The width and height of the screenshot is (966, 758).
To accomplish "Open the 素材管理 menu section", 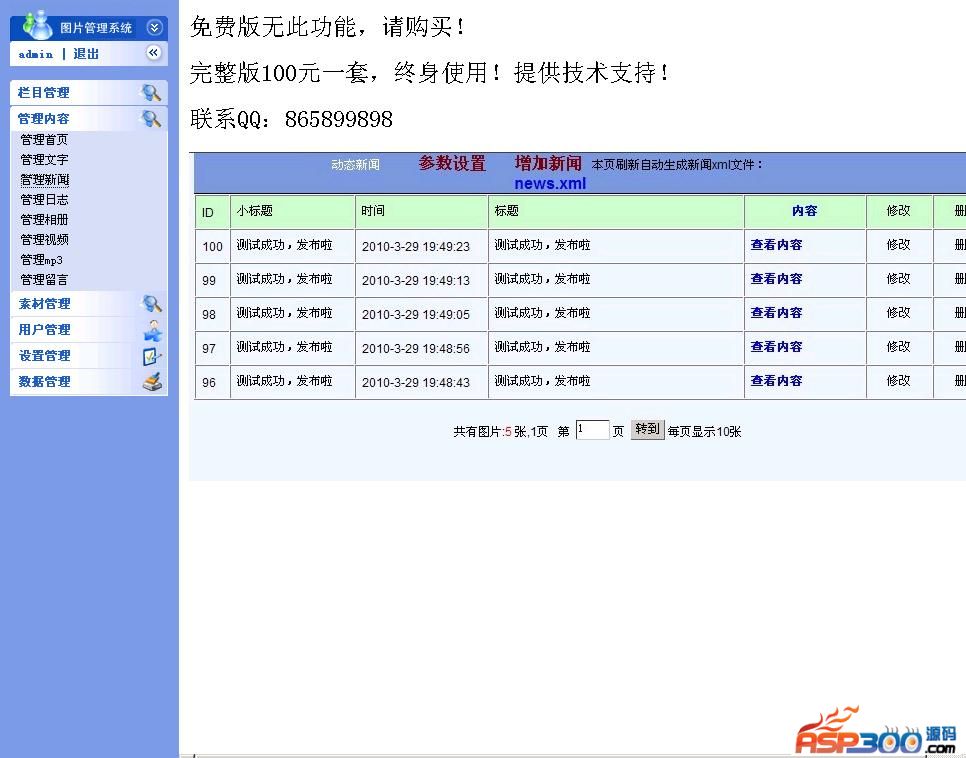I will (x=44, y=304).
